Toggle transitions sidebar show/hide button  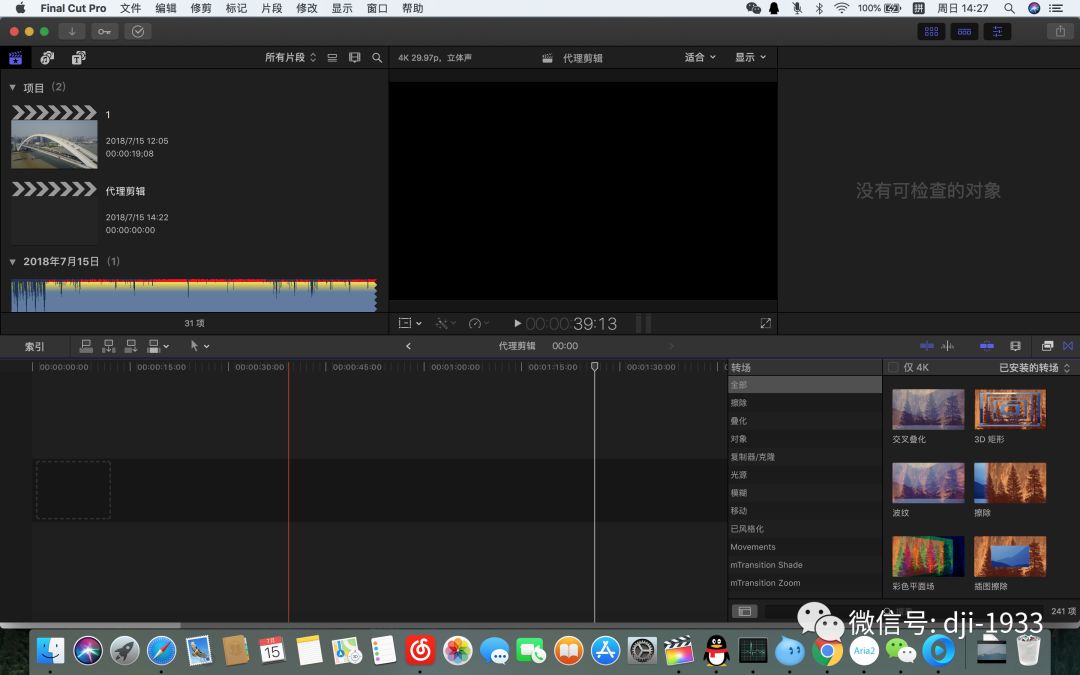pyautogui.click(x=745, y=611)
